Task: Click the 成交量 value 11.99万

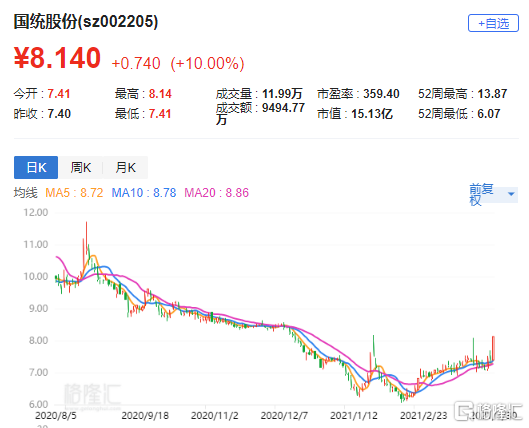Action: [282, 94]
